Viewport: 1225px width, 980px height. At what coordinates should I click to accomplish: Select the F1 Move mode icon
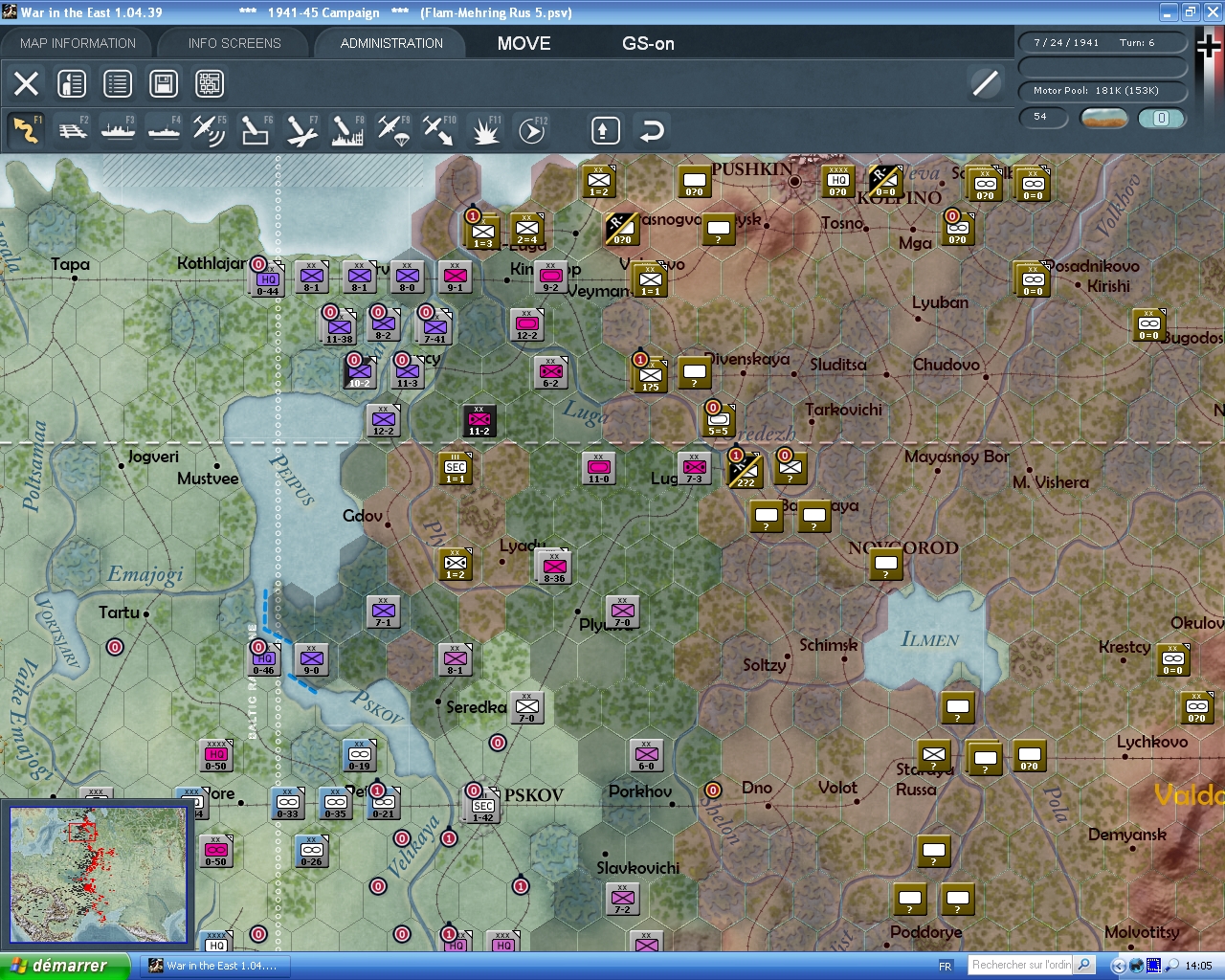26,130
